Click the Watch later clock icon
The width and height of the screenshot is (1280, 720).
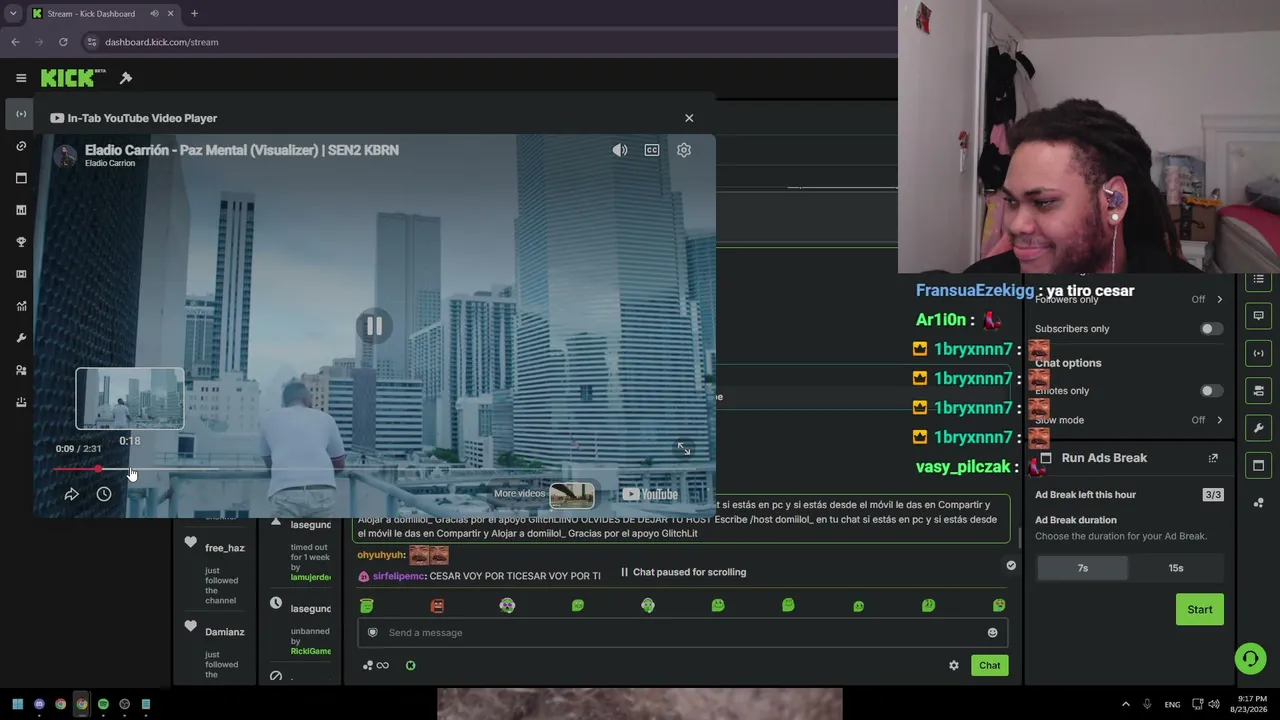[104, 494]
